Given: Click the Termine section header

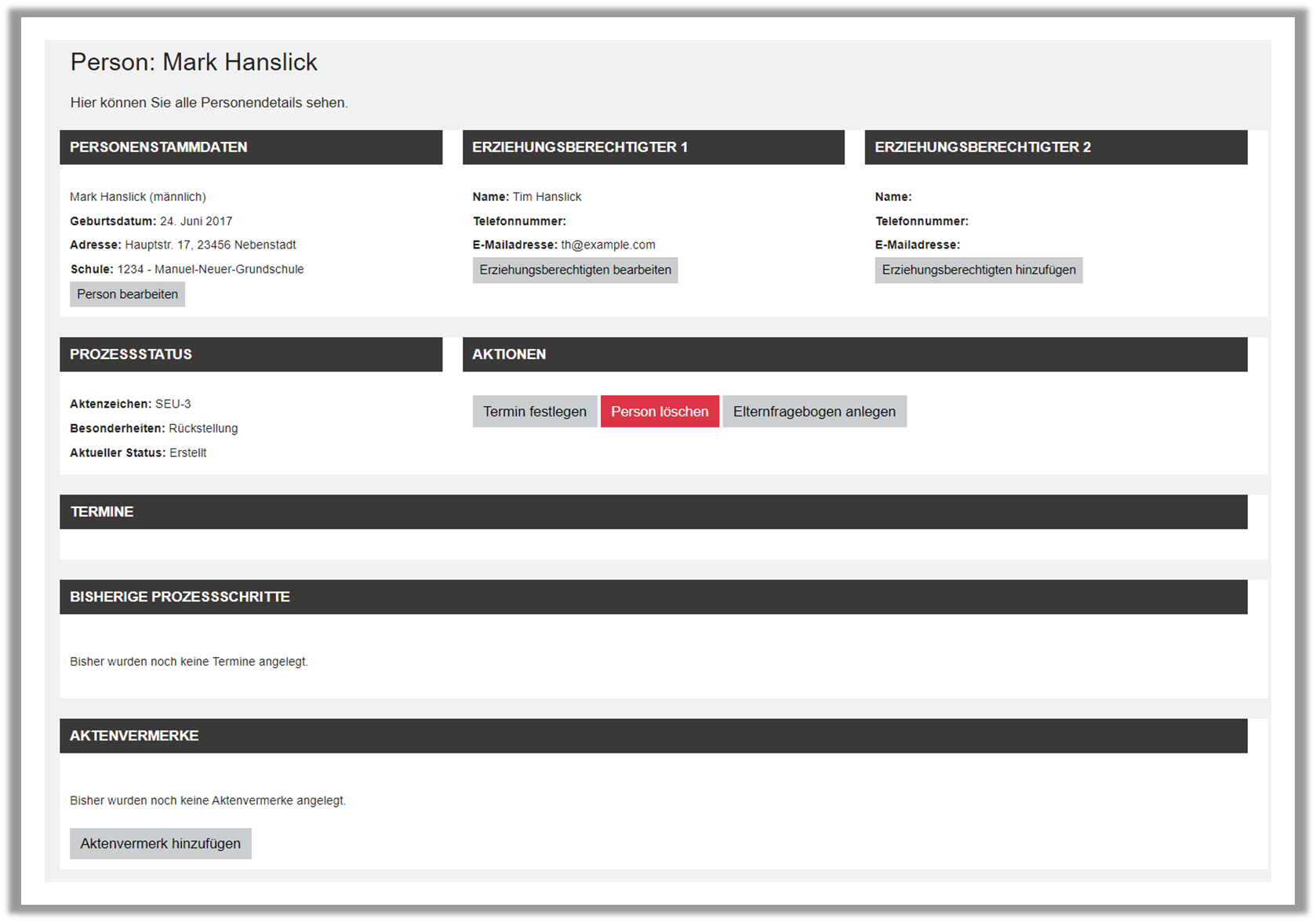Looking at the screenshot, I should [653, 512].
